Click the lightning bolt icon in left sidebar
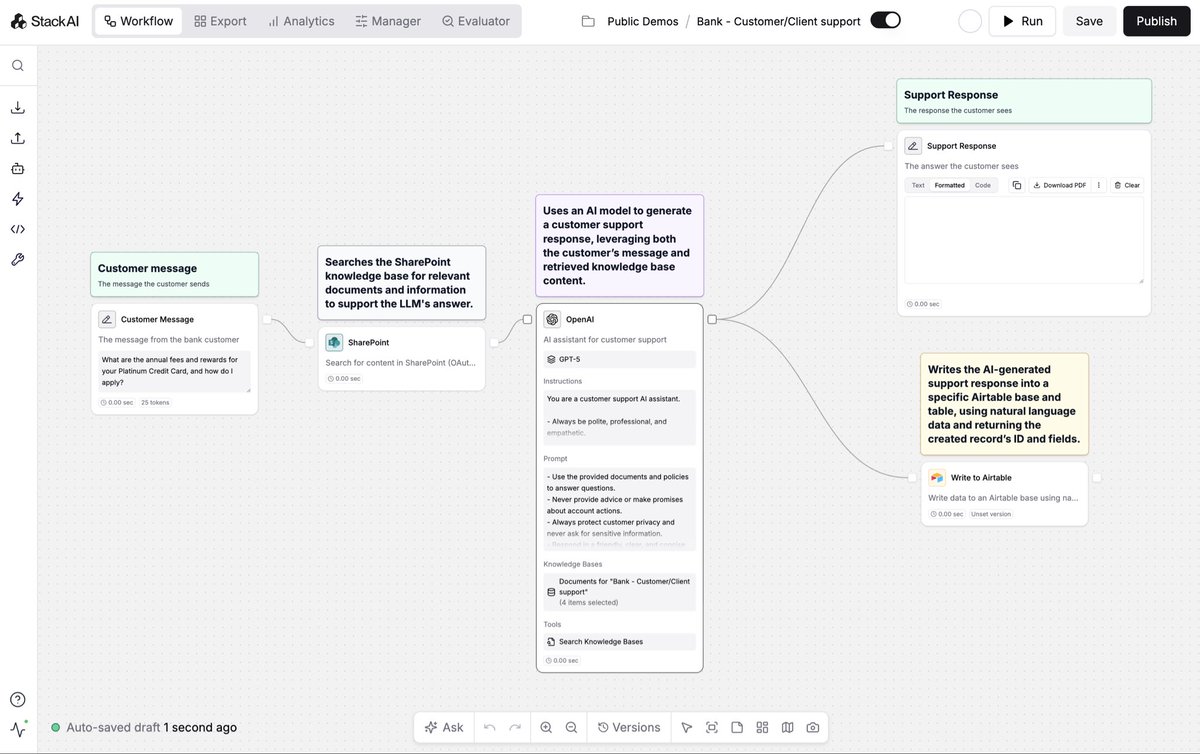The height and width of the screenshot is (754, 1200). [x=18, y=199]
